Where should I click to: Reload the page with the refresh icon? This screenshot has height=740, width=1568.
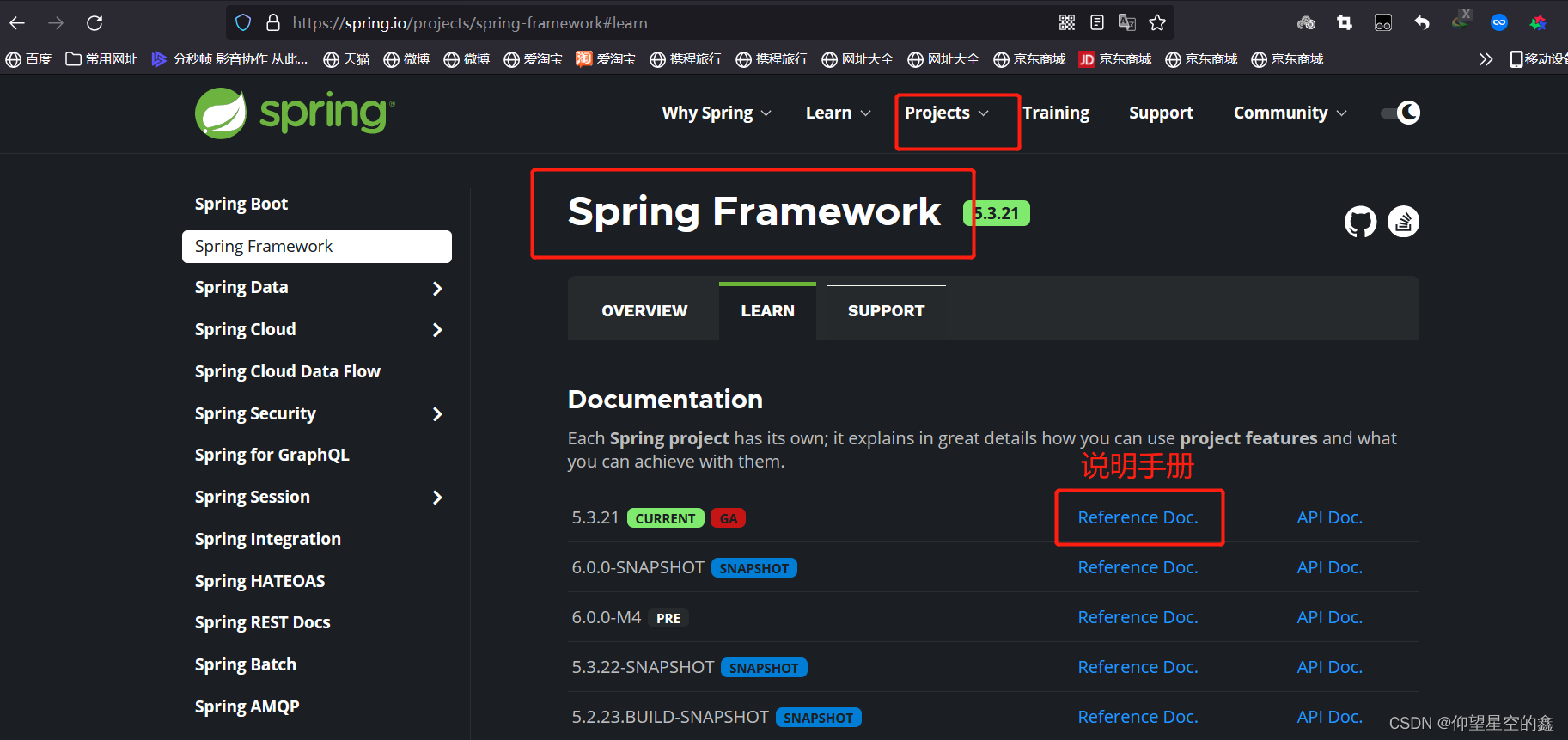95,22
